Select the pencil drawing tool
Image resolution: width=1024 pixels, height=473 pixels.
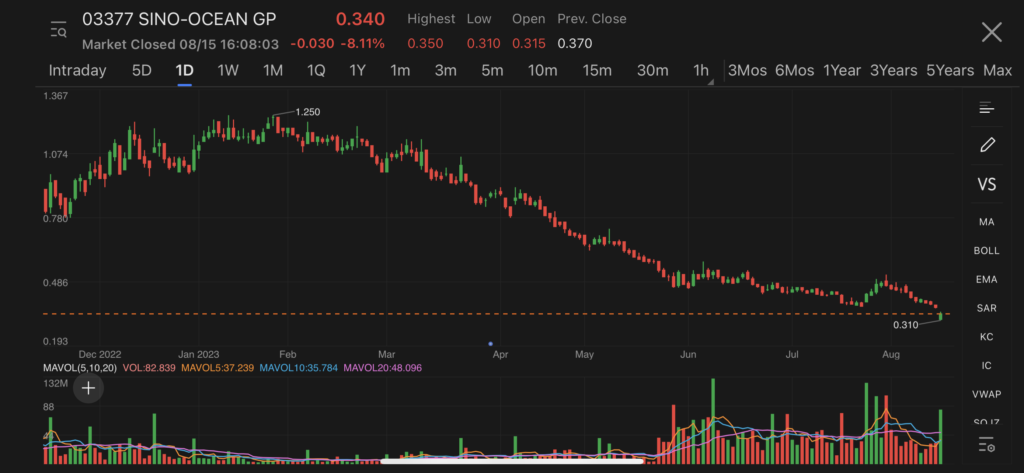[987, 144]
